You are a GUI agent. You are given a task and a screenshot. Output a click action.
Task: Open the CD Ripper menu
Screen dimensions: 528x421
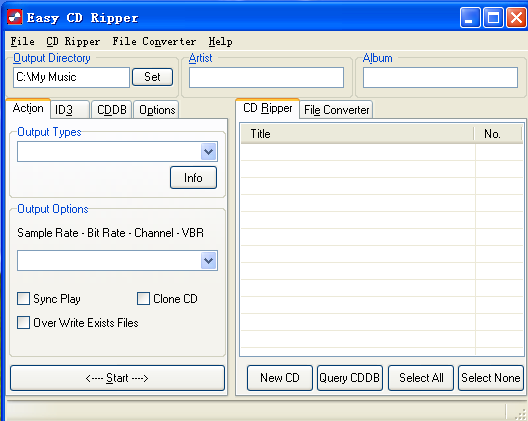pos(73,42)
